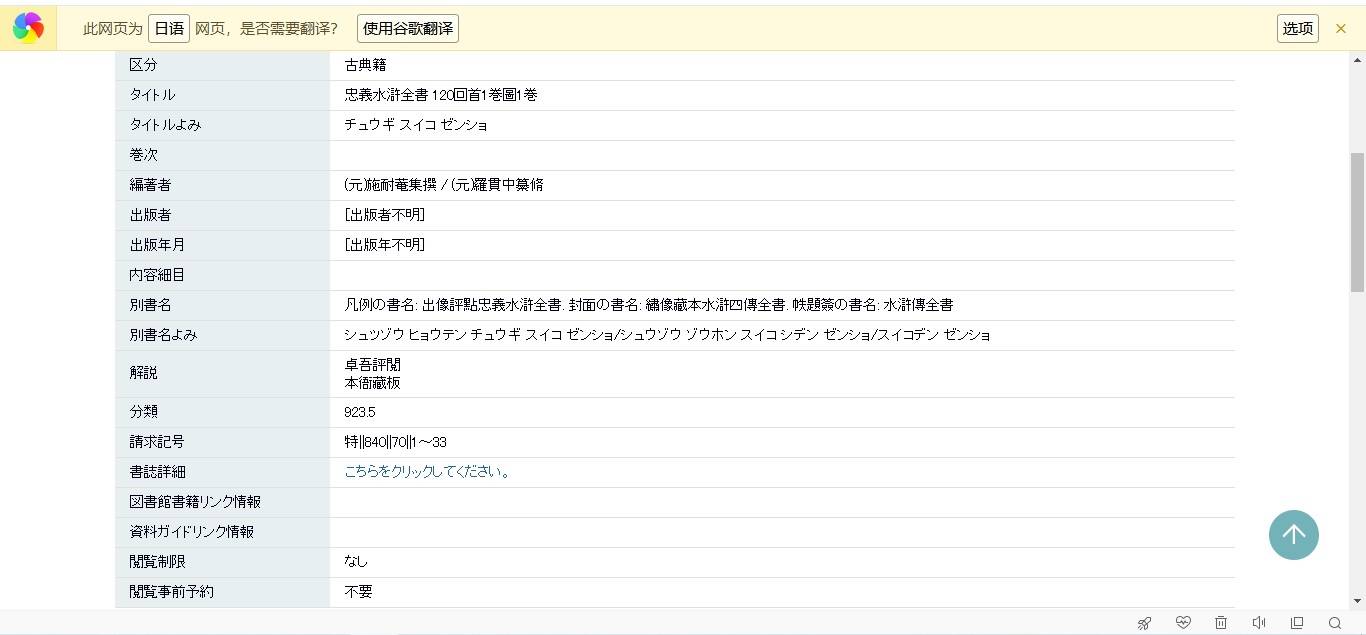Open the 日语 language dropdown
Image resolution: width=1366 pixels, height=635 pixels.
(x=169, y=29)
